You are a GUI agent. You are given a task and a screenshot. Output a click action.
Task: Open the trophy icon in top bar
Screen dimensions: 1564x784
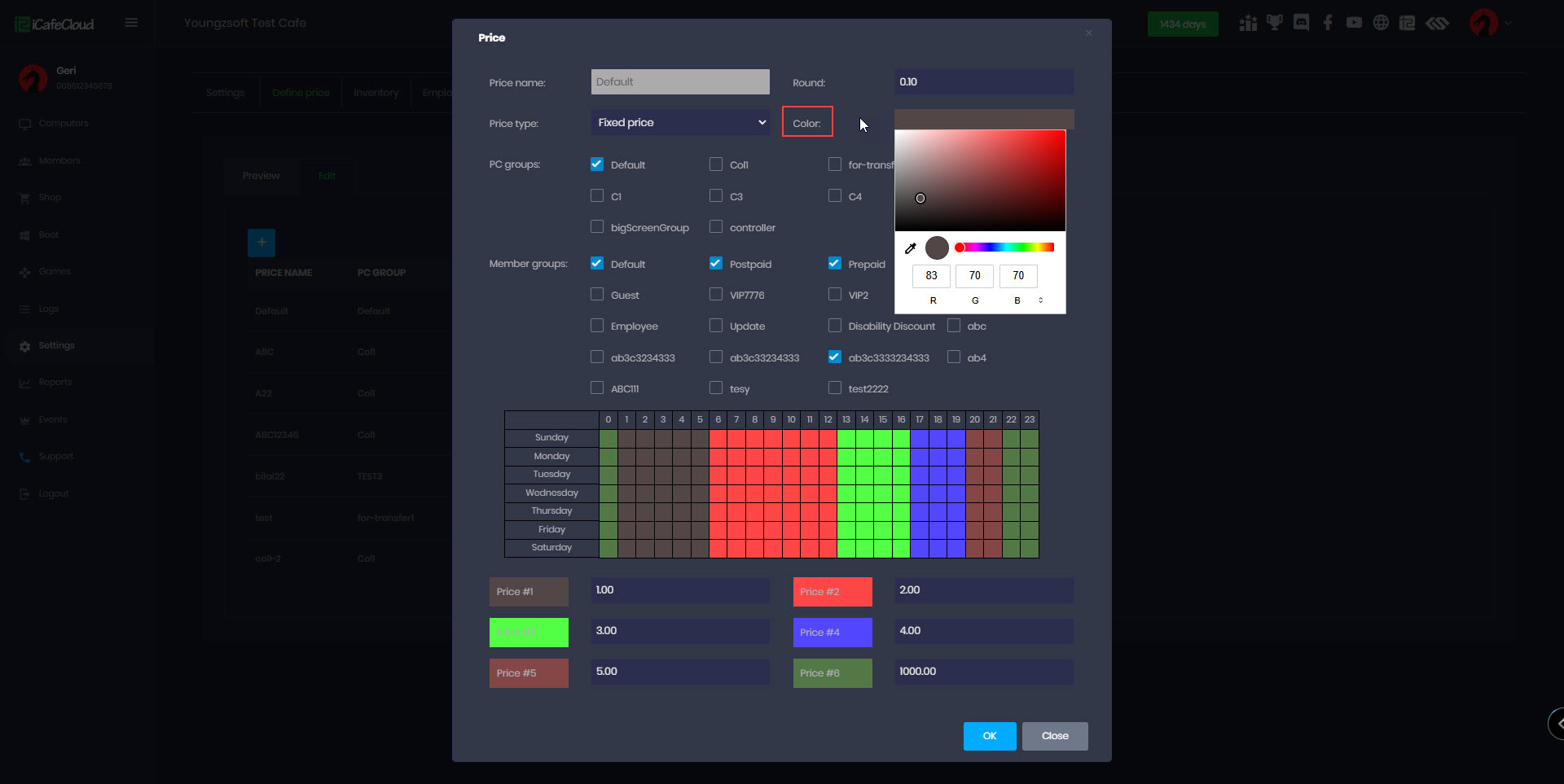coord(1275,23)
